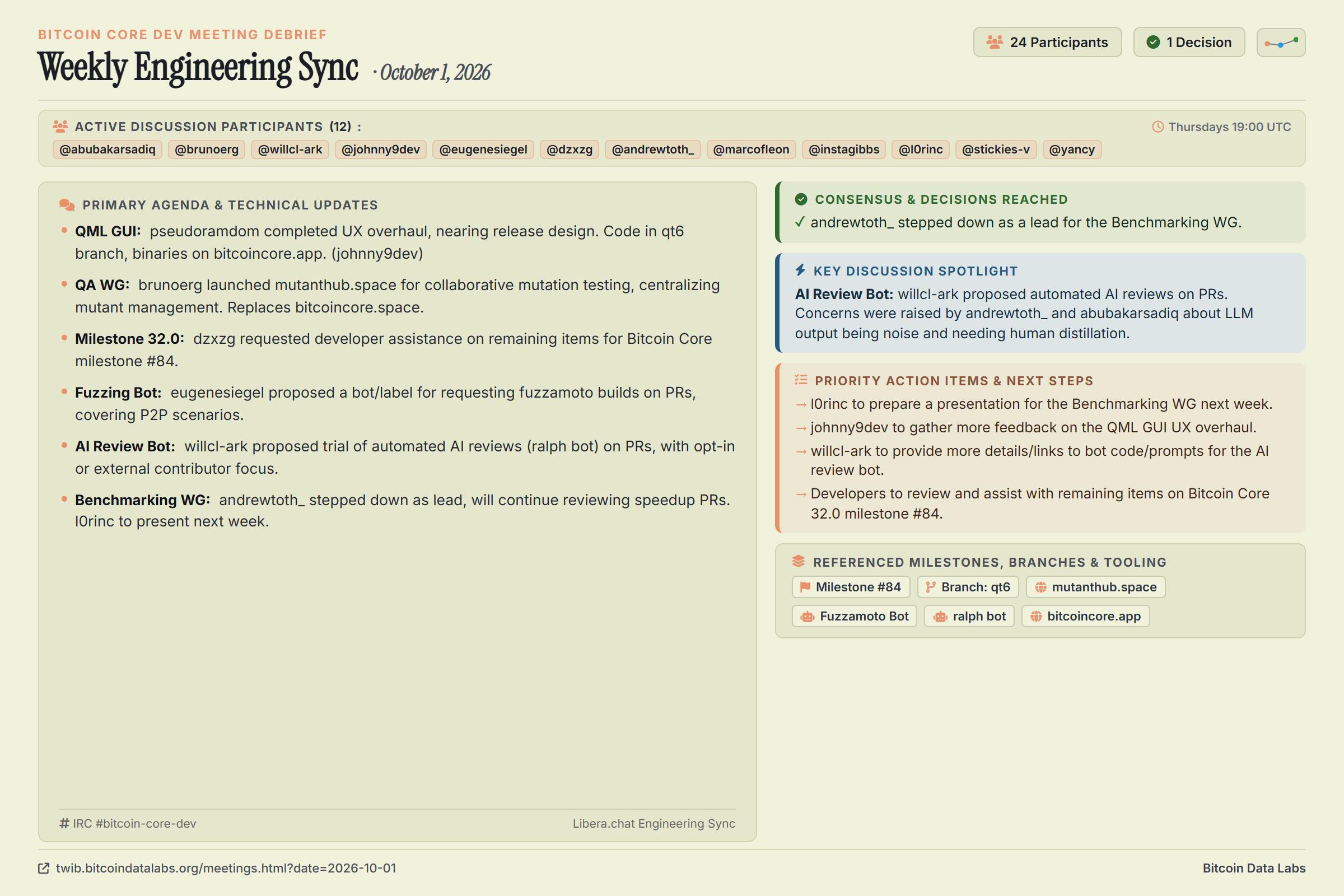Select the @stickies-v participant chip

(x=996, y=150)
